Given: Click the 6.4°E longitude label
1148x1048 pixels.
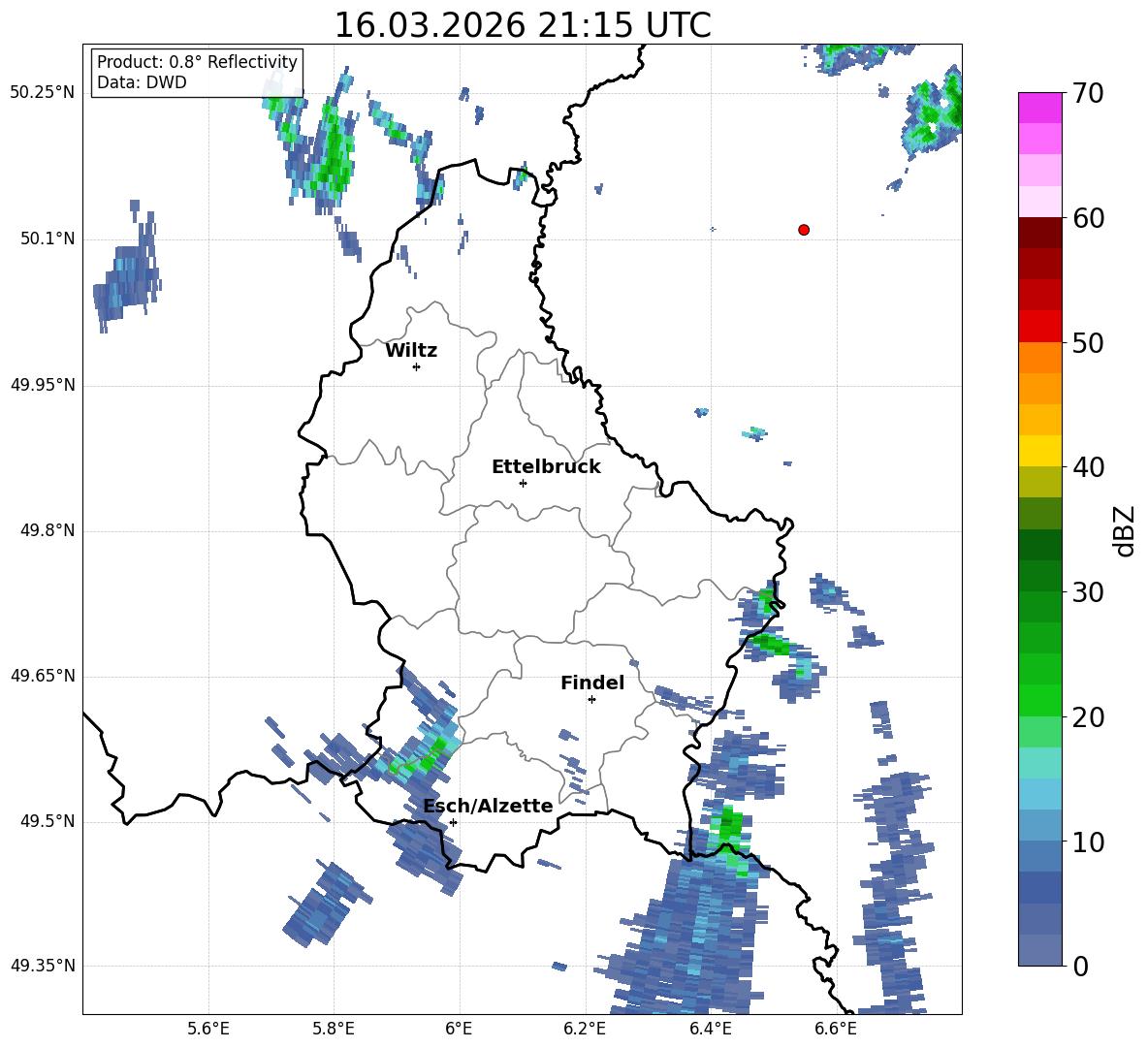Looking at the screenshot, I should coord(710,1029).
